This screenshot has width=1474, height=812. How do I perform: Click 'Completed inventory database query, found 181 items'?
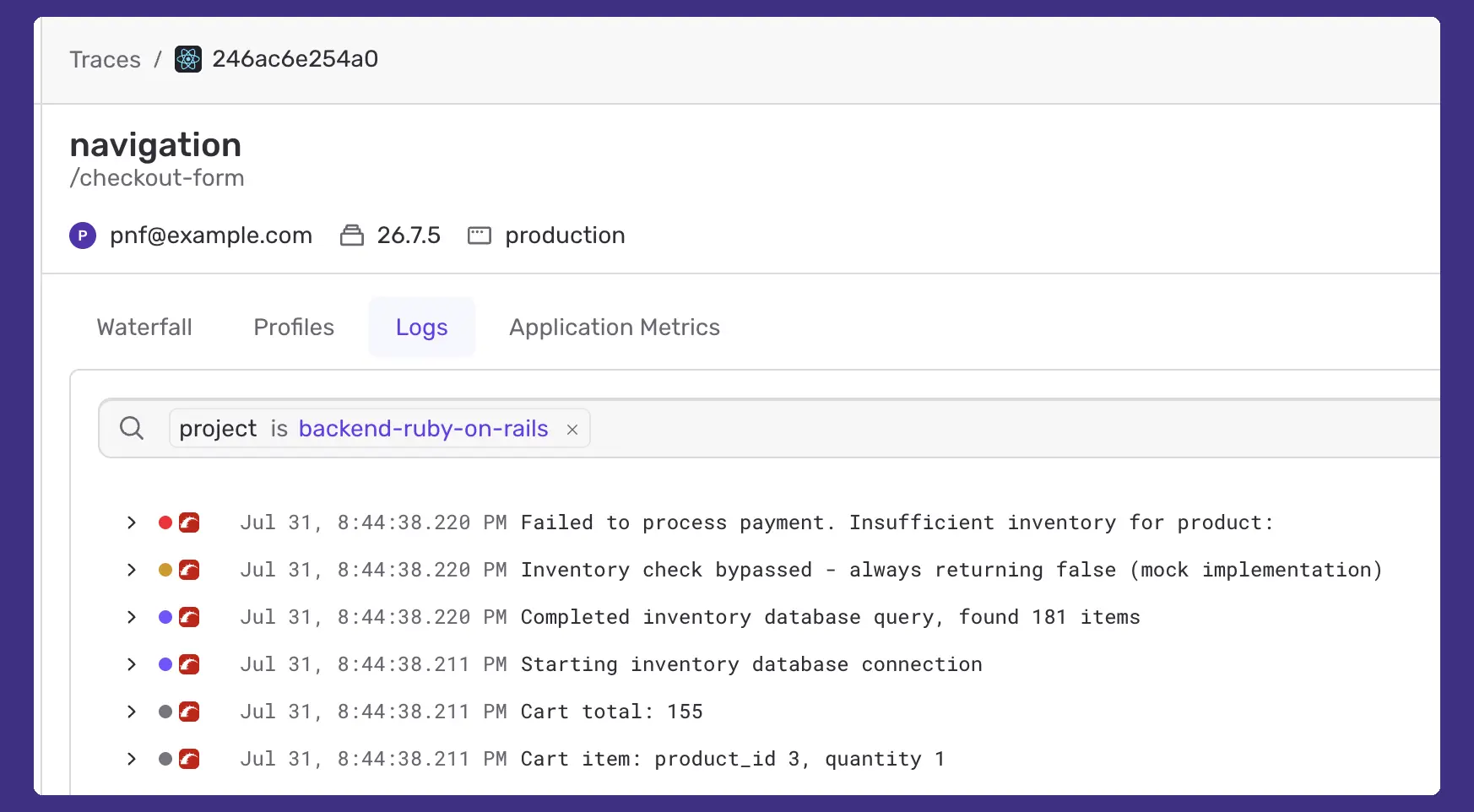click(830, 617)
